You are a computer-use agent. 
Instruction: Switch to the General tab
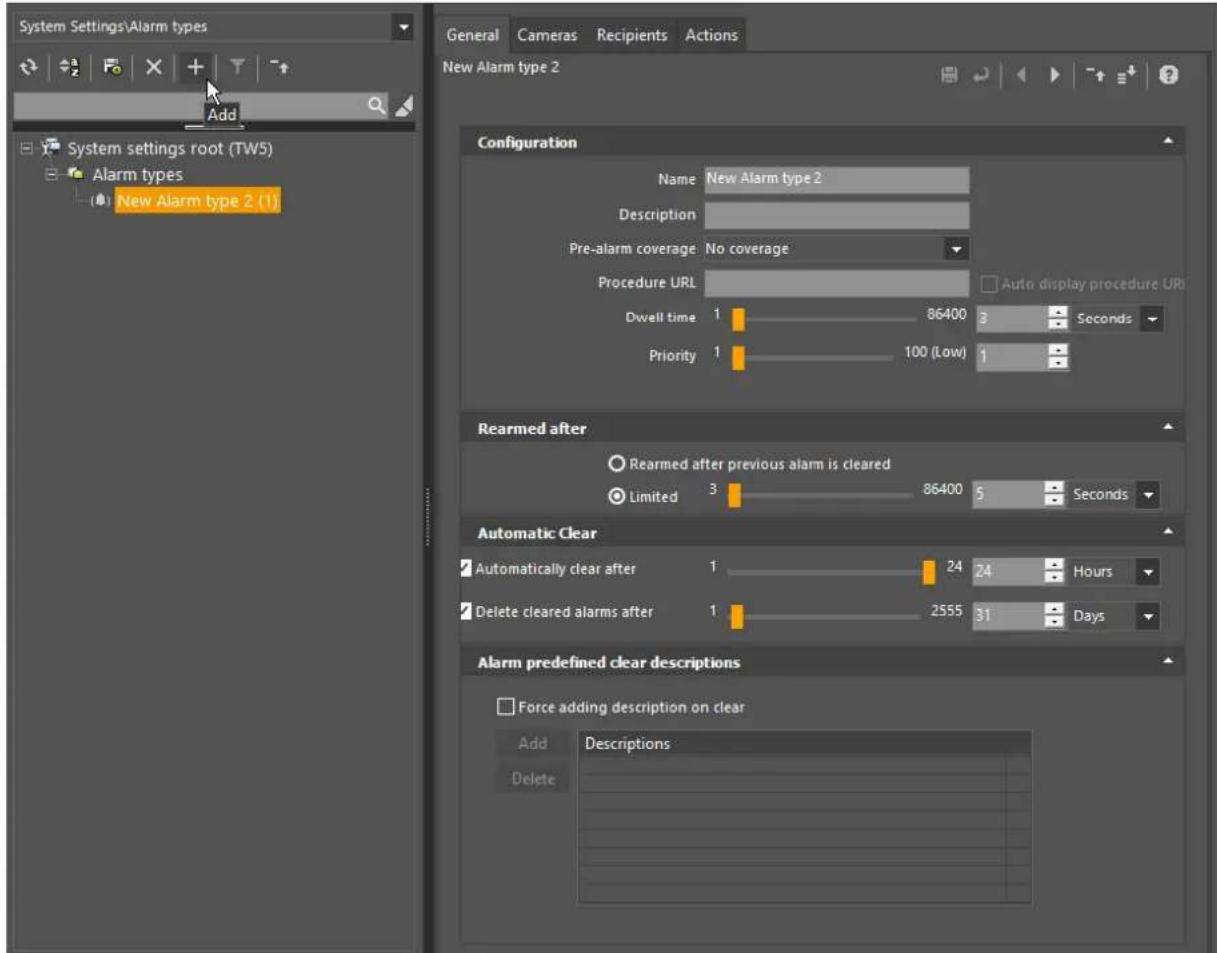click(x=472, y=35)
